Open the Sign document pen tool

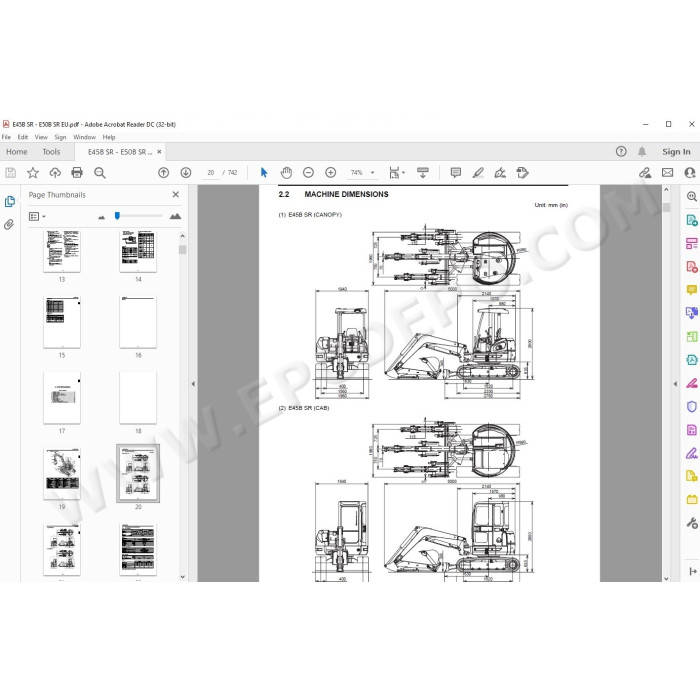(x=500, y=172)
